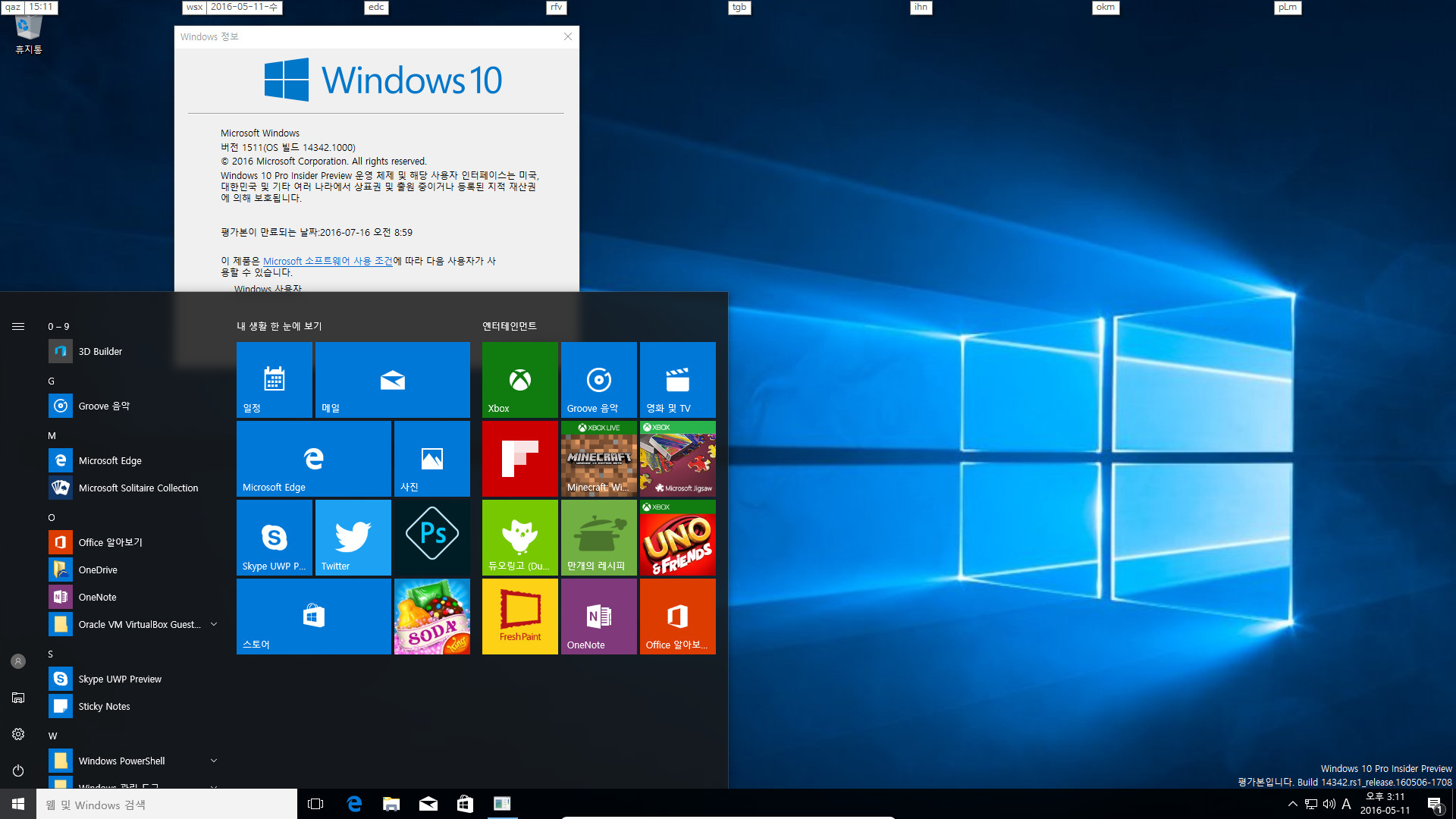Open the Photos (사진) tile
The image size is (1456, 819).
(432, 459)
